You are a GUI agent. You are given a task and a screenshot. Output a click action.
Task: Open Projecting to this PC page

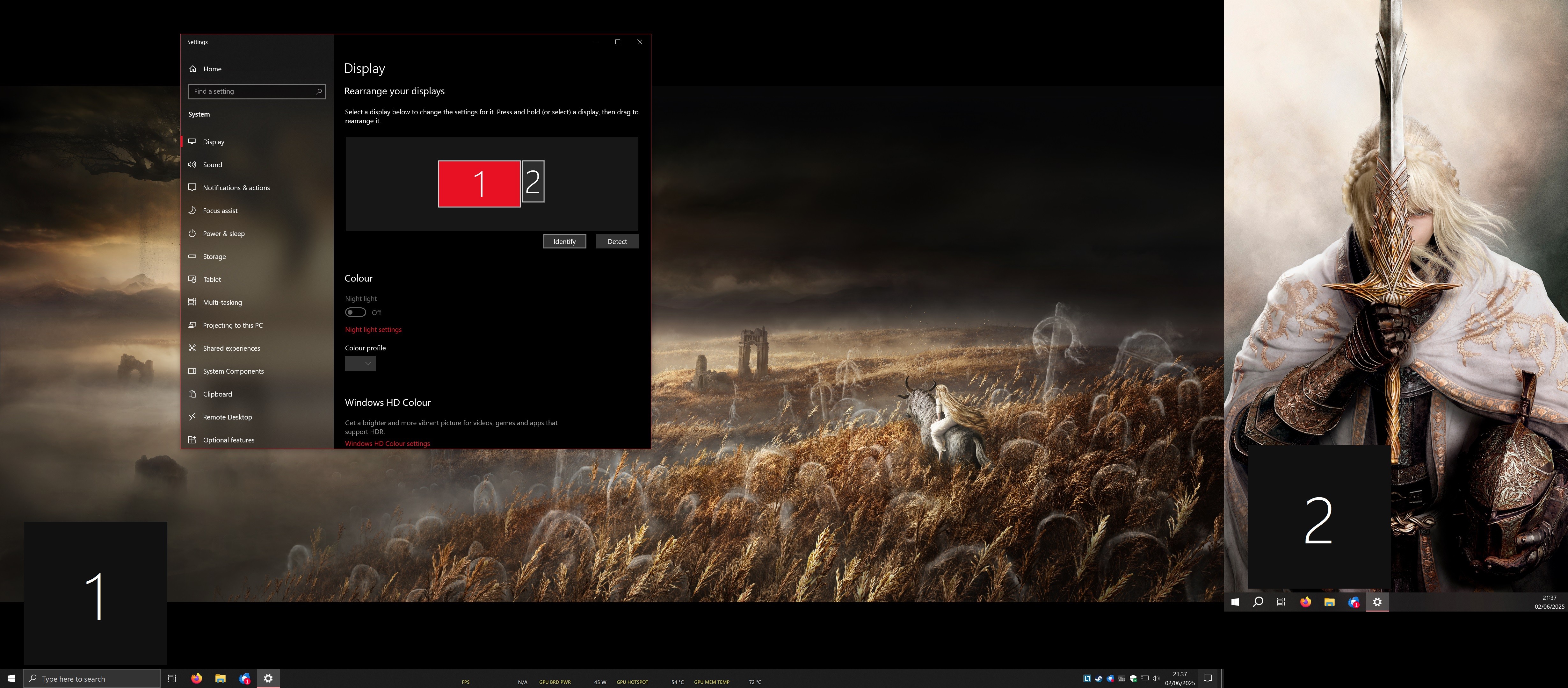tap(233, 326)
